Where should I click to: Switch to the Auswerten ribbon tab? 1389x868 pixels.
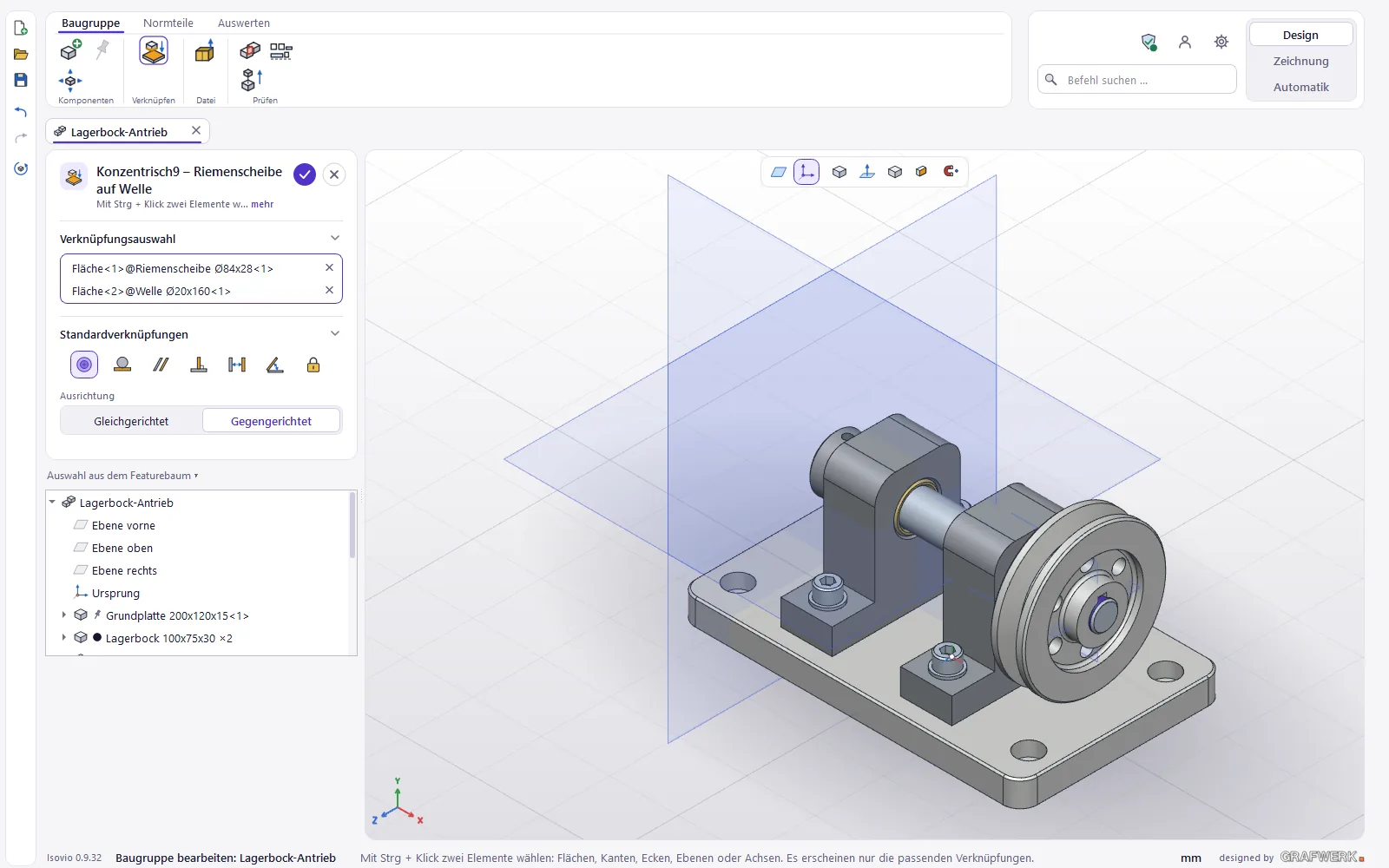pos(244,23)
